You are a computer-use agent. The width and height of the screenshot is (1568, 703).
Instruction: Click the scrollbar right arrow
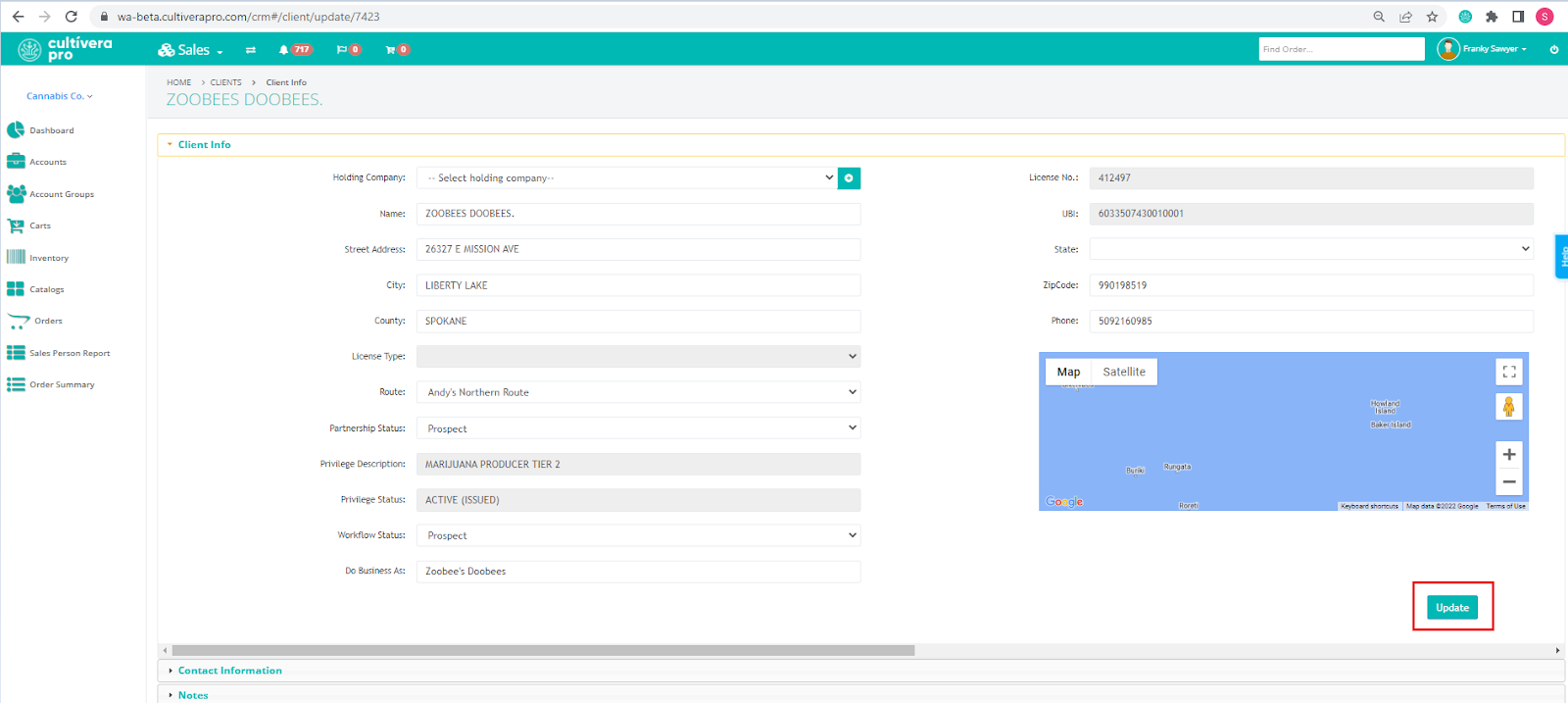click(x=1557, y=650)
